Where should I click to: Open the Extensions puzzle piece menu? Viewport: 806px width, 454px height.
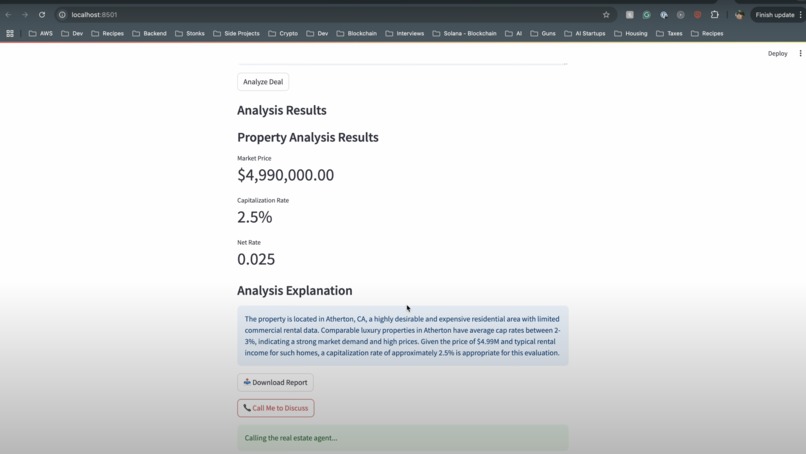point(715,15)
